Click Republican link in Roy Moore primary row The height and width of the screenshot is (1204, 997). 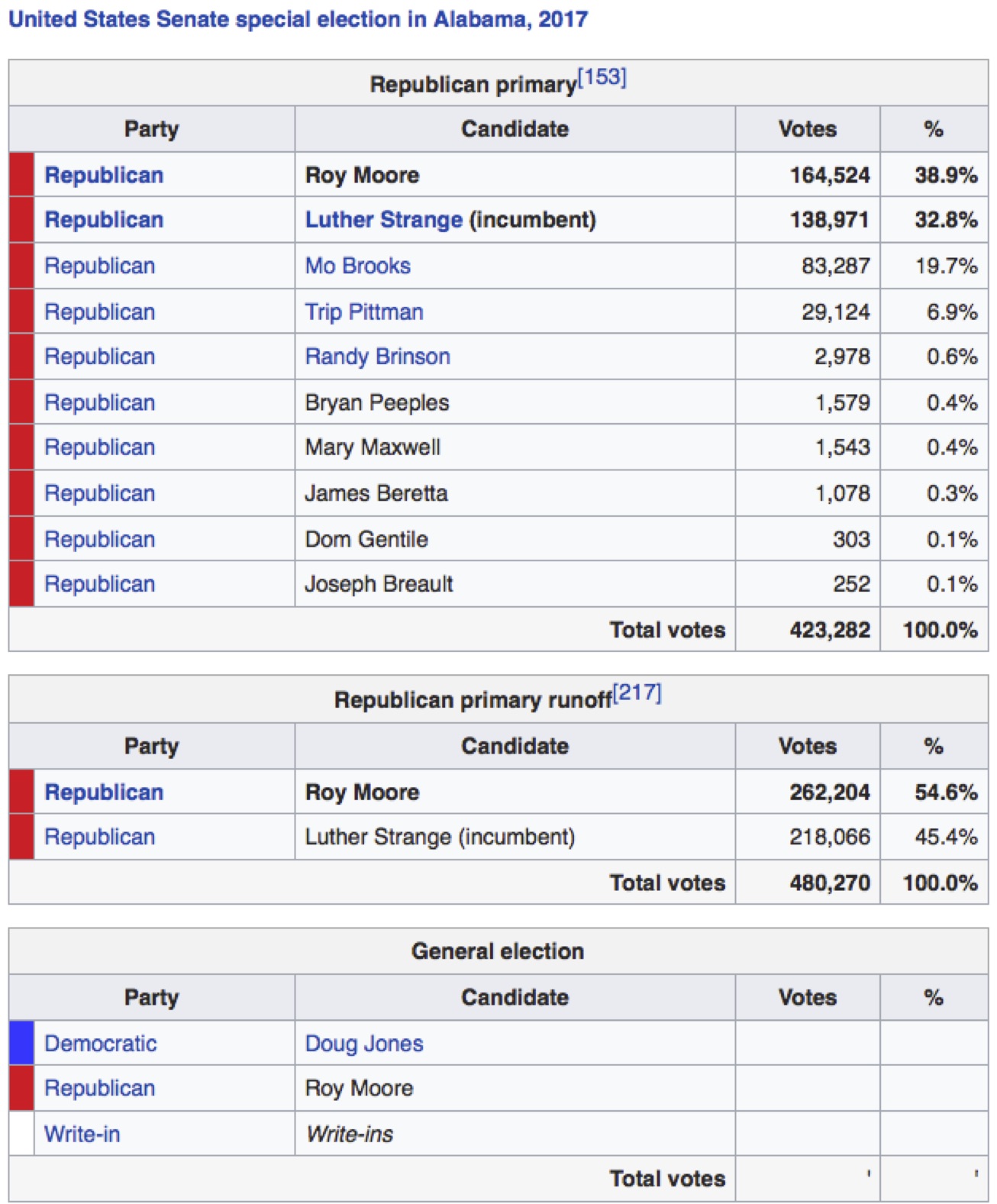pyautogui.click(x=104, y=175)
